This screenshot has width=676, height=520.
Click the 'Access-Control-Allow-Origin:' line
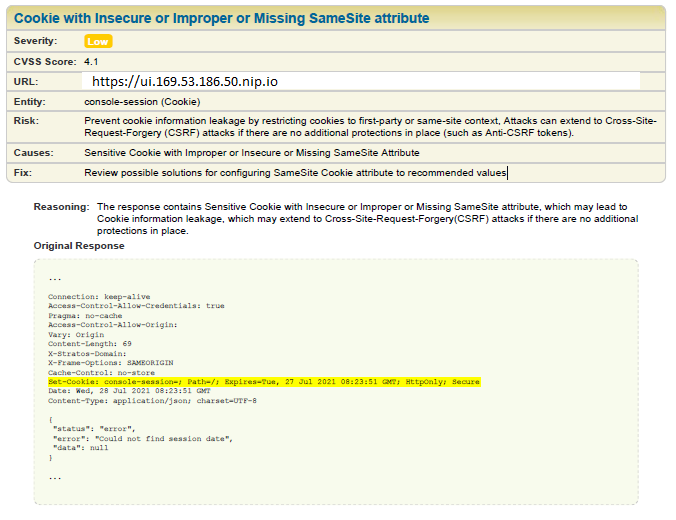click(113, 325)
